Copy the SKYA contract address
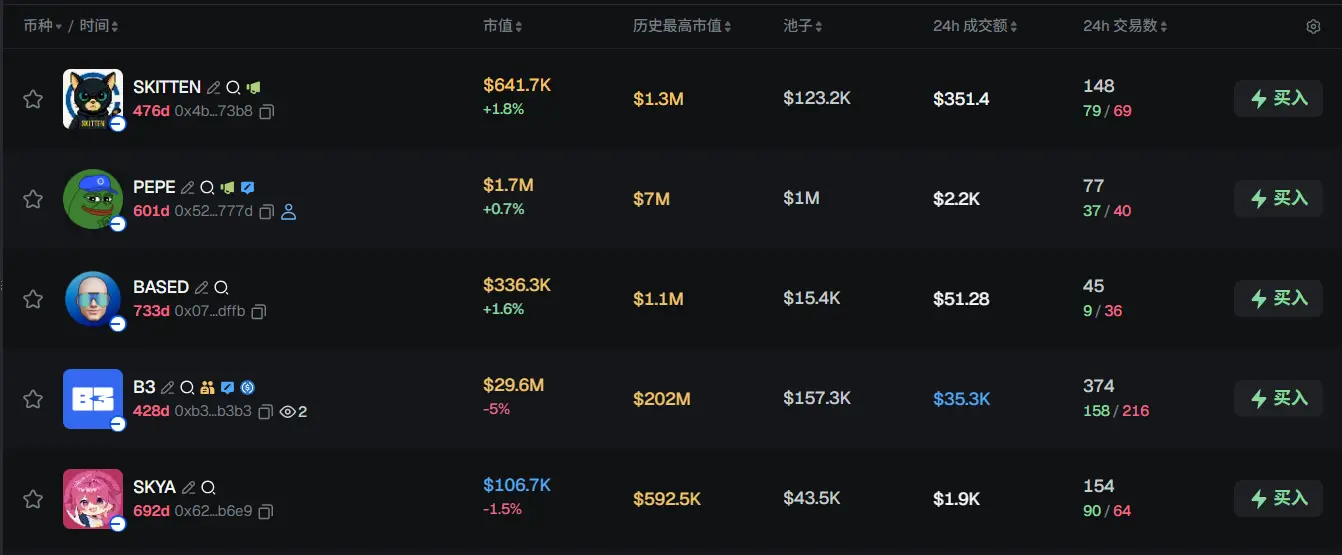The width and height of the screenshot is (1342, 555). 267,512
